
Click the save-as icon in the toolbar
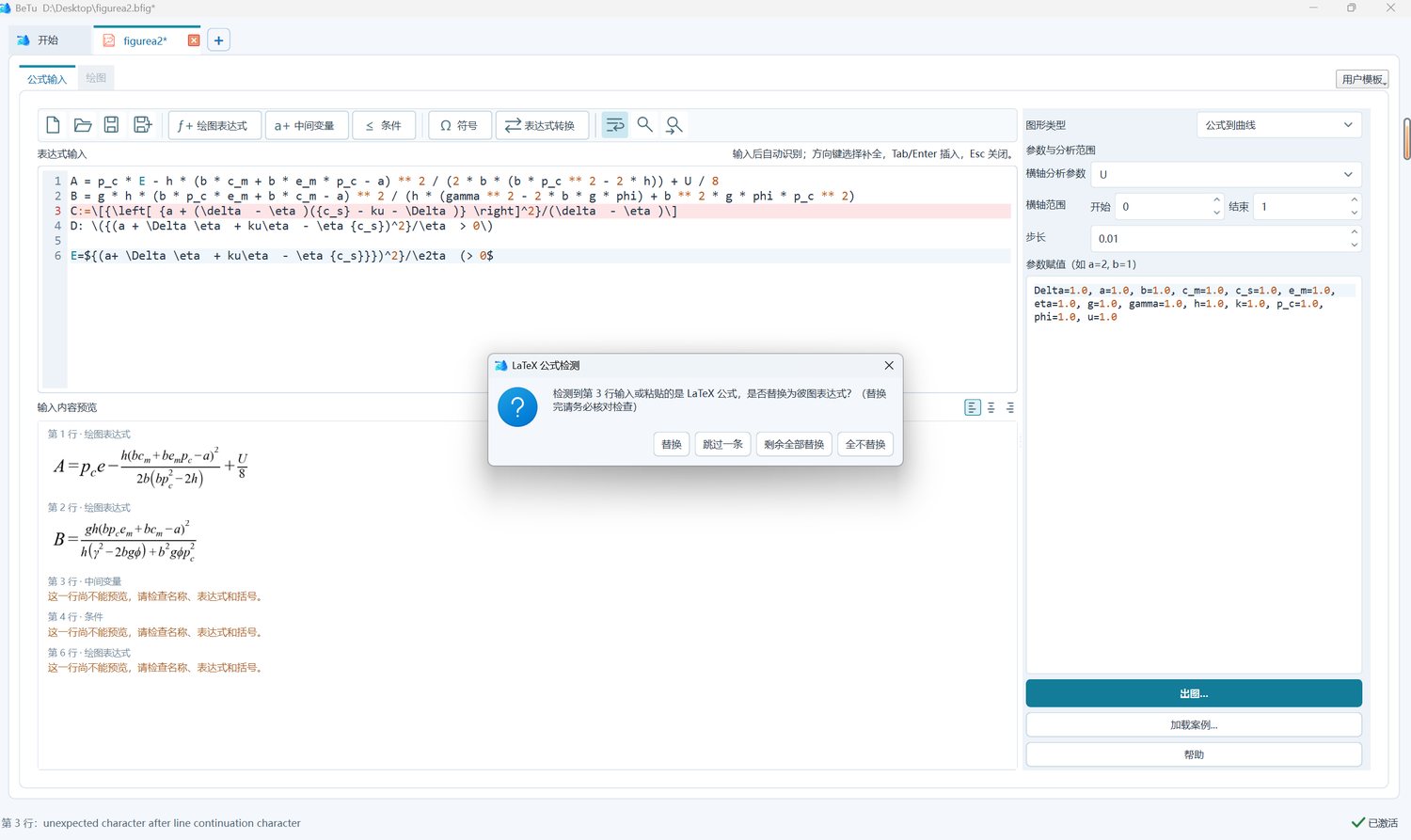click(142, 125)
